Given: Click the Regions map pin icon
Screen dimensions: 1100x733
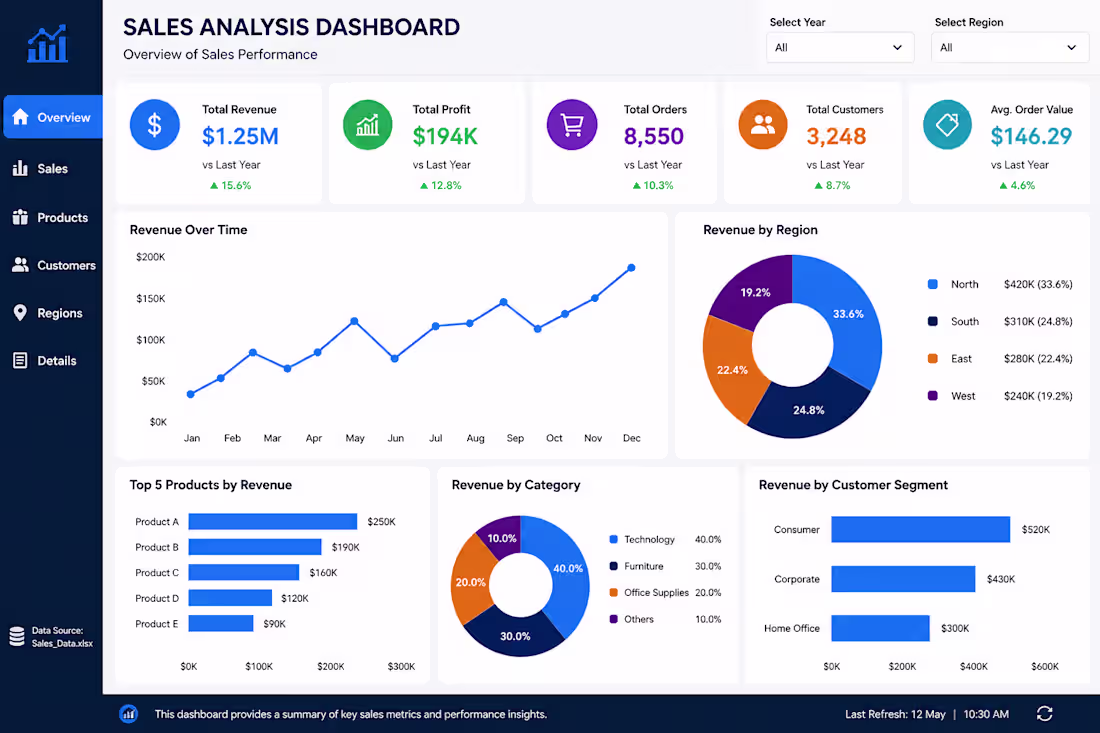Looking at the screenshot, I should tap(20, 312).
